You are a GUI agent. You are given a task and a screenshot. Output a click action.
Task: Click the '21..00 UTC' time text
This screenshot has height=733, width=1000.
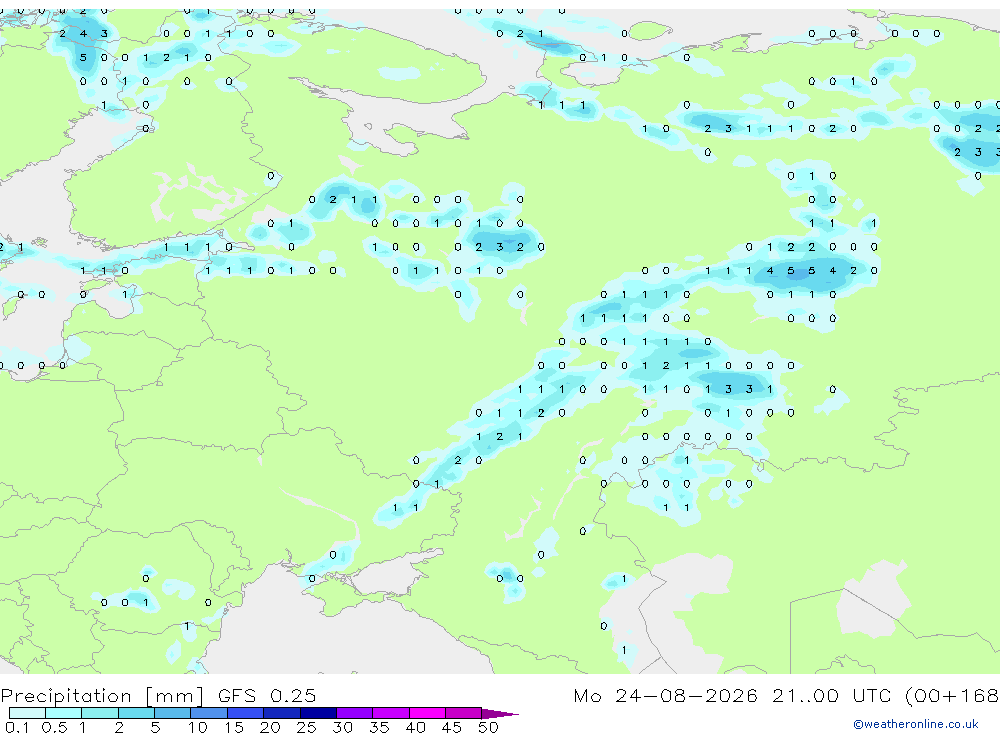pos(832,695)
